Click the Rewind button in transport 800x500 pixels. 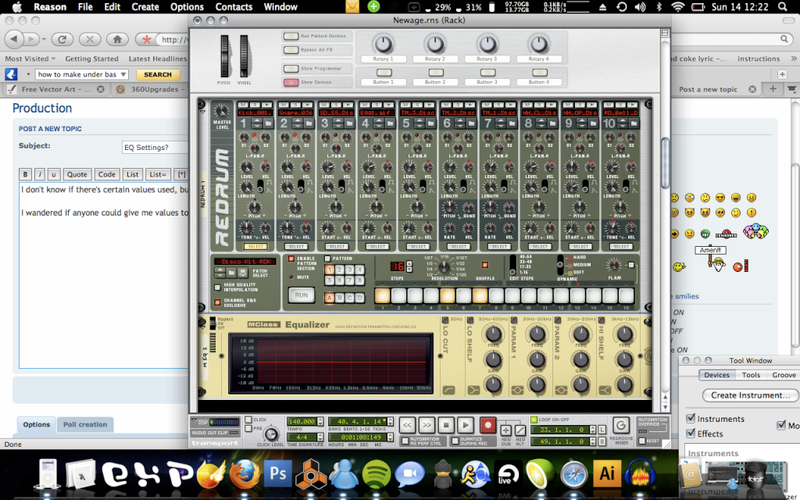tap(407, 424)
